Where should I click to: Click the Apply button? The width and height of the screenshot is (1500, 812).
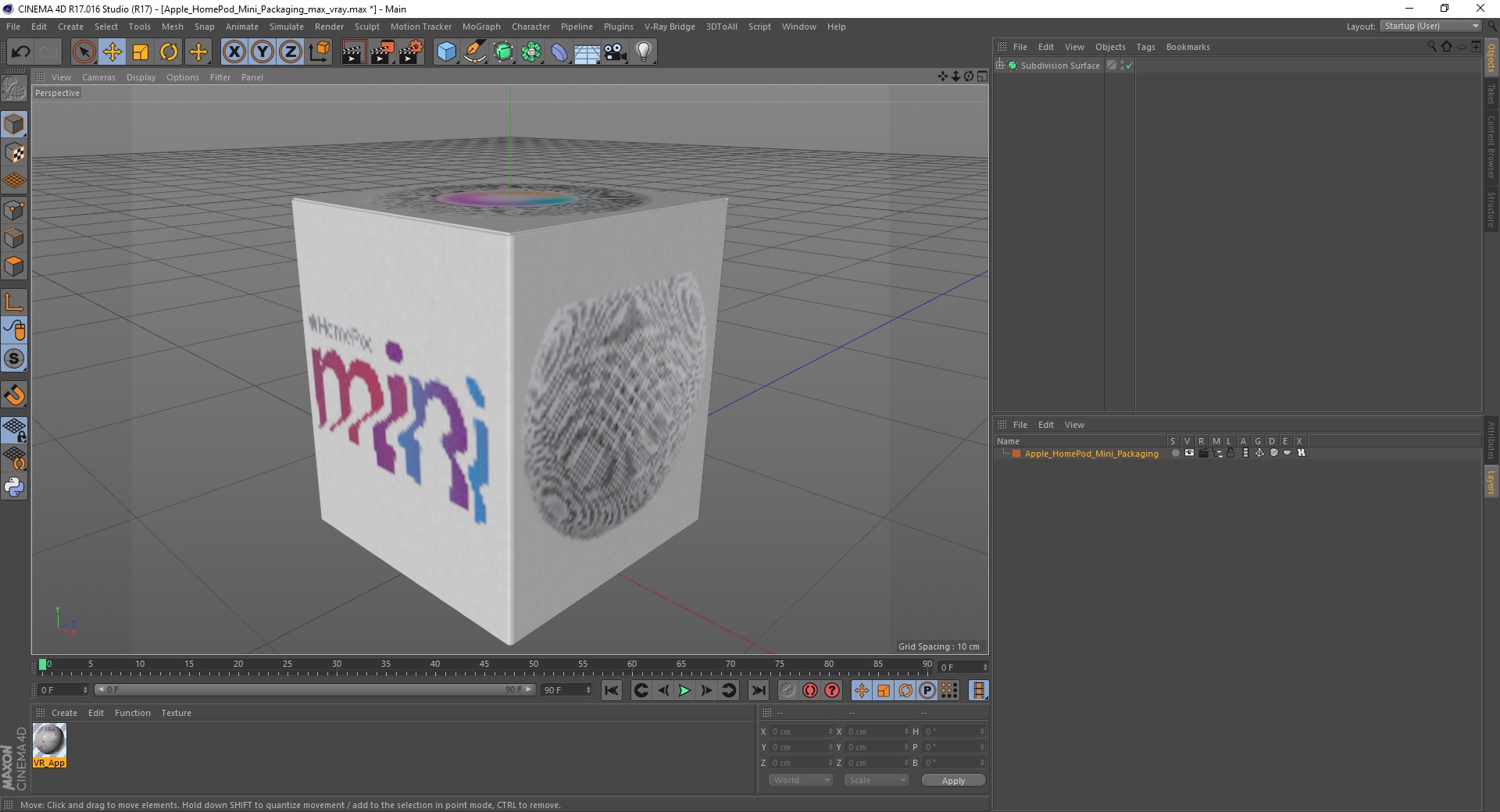[953, 781]
